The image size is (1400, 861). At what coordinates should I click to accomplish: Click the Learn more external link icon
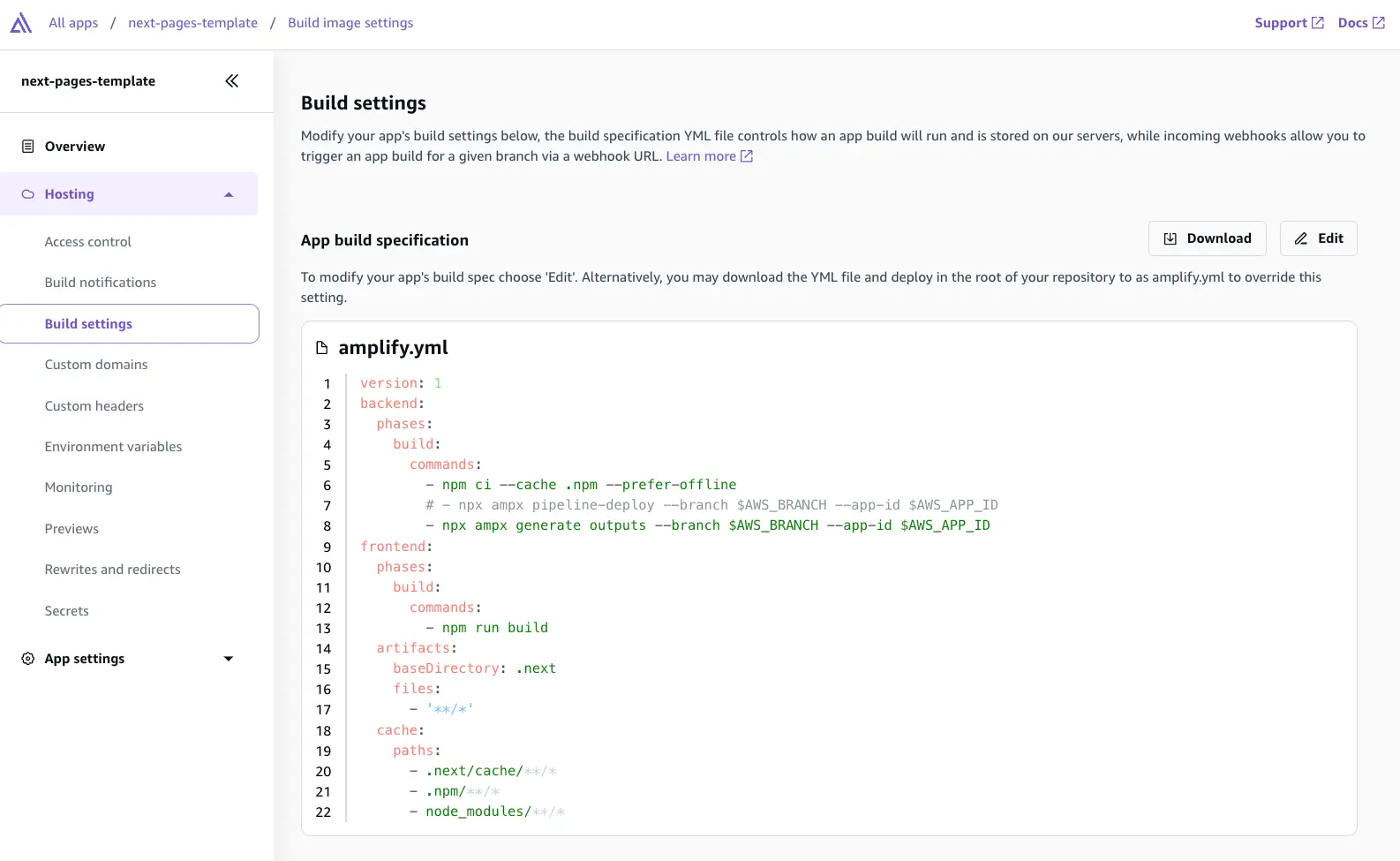tap(747, 156)
